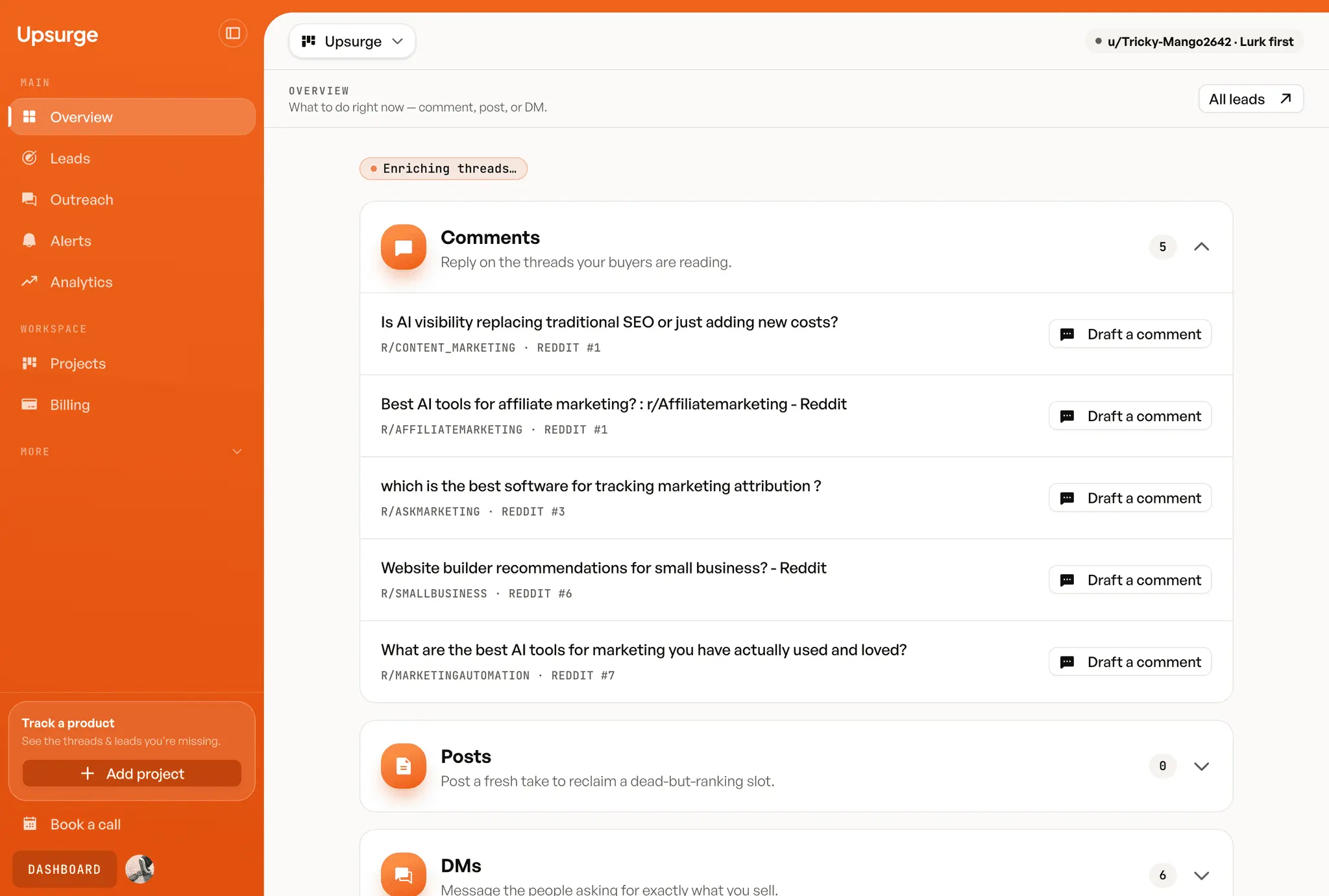Click the Book a call calendar icon
The image size is (1329, 896).
coord(30,823)
